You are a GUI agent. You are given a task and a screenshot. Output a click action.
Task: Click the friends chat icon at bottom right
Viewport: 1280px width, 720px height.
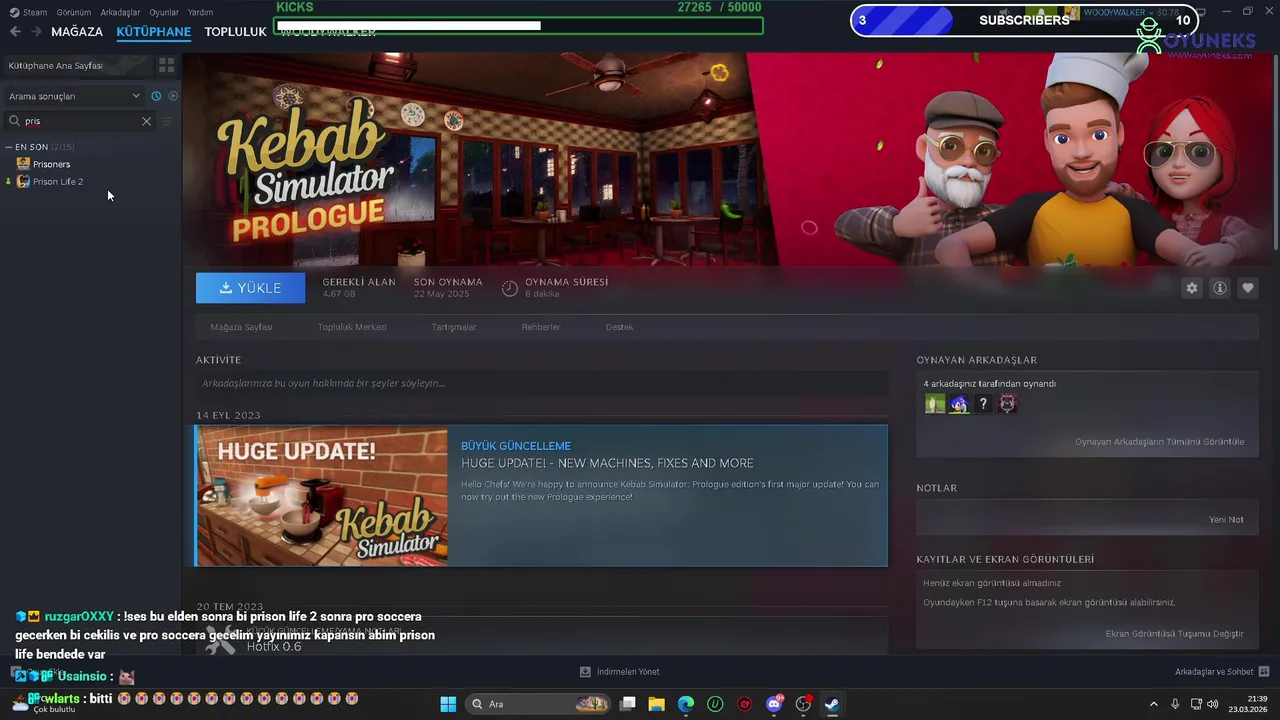pyautogui.click(x=1263, y=672)
